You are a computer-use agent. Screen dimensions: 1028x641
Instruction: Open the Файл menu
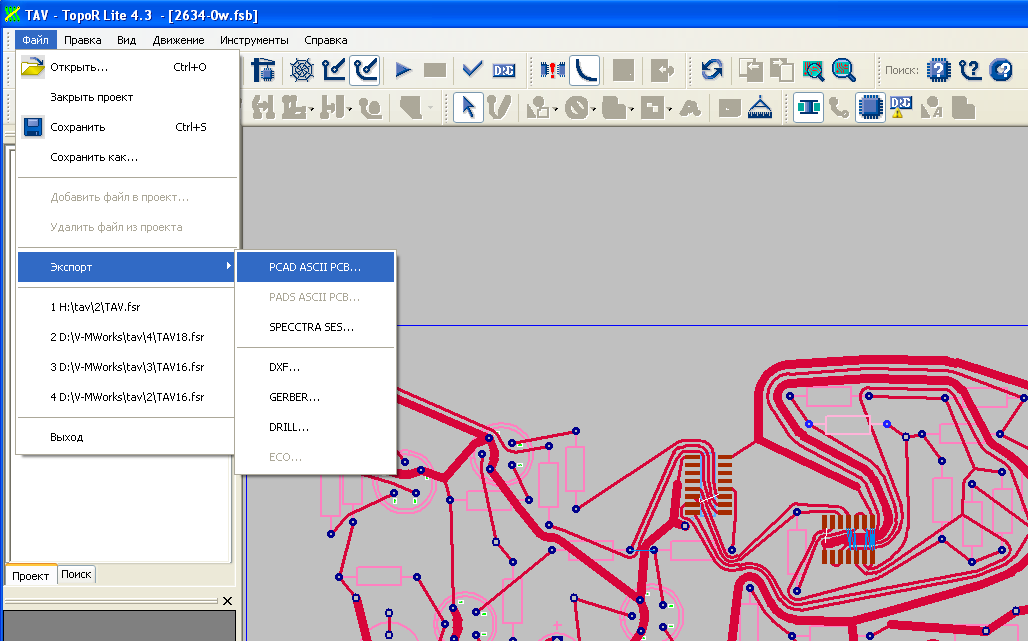click(x=35, y=40)
